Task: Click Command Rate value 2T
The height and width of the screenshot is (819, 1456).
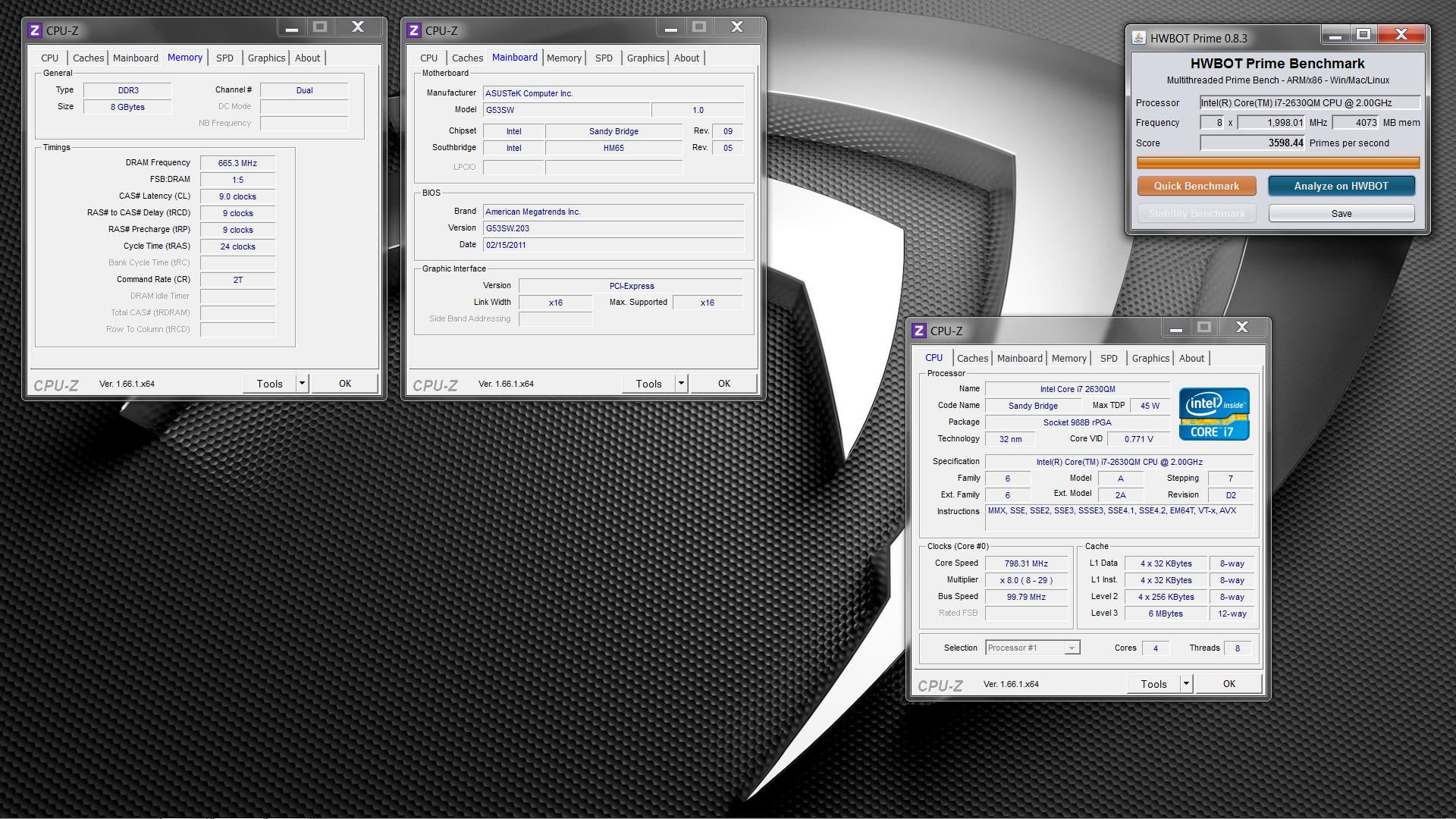Action: click(237, 280)
